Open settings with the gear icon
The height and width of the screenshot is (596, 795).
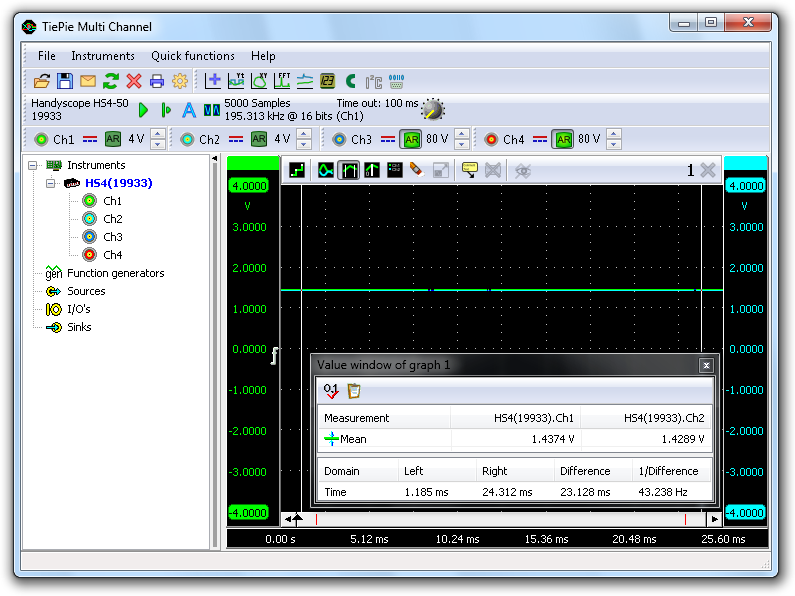[x=179, y=81]
